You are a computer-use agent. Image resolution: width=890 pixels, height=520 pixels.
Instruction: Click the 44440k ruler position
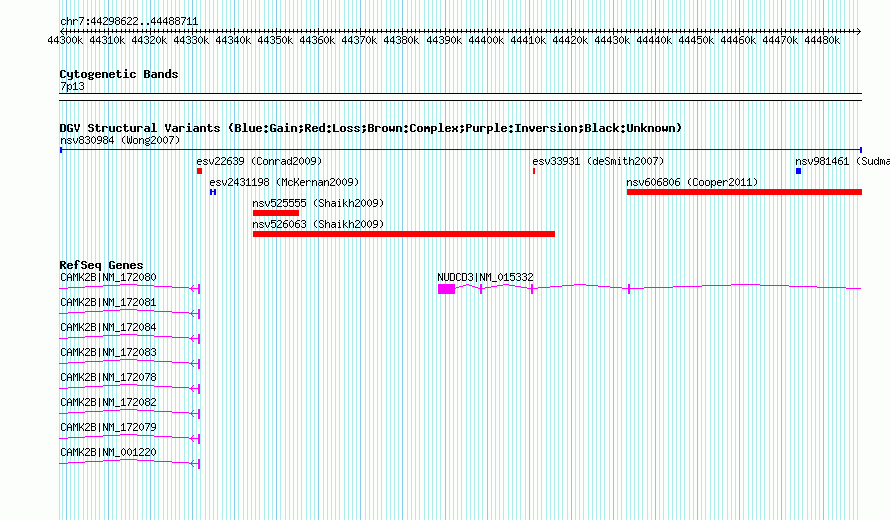[654, 40]
